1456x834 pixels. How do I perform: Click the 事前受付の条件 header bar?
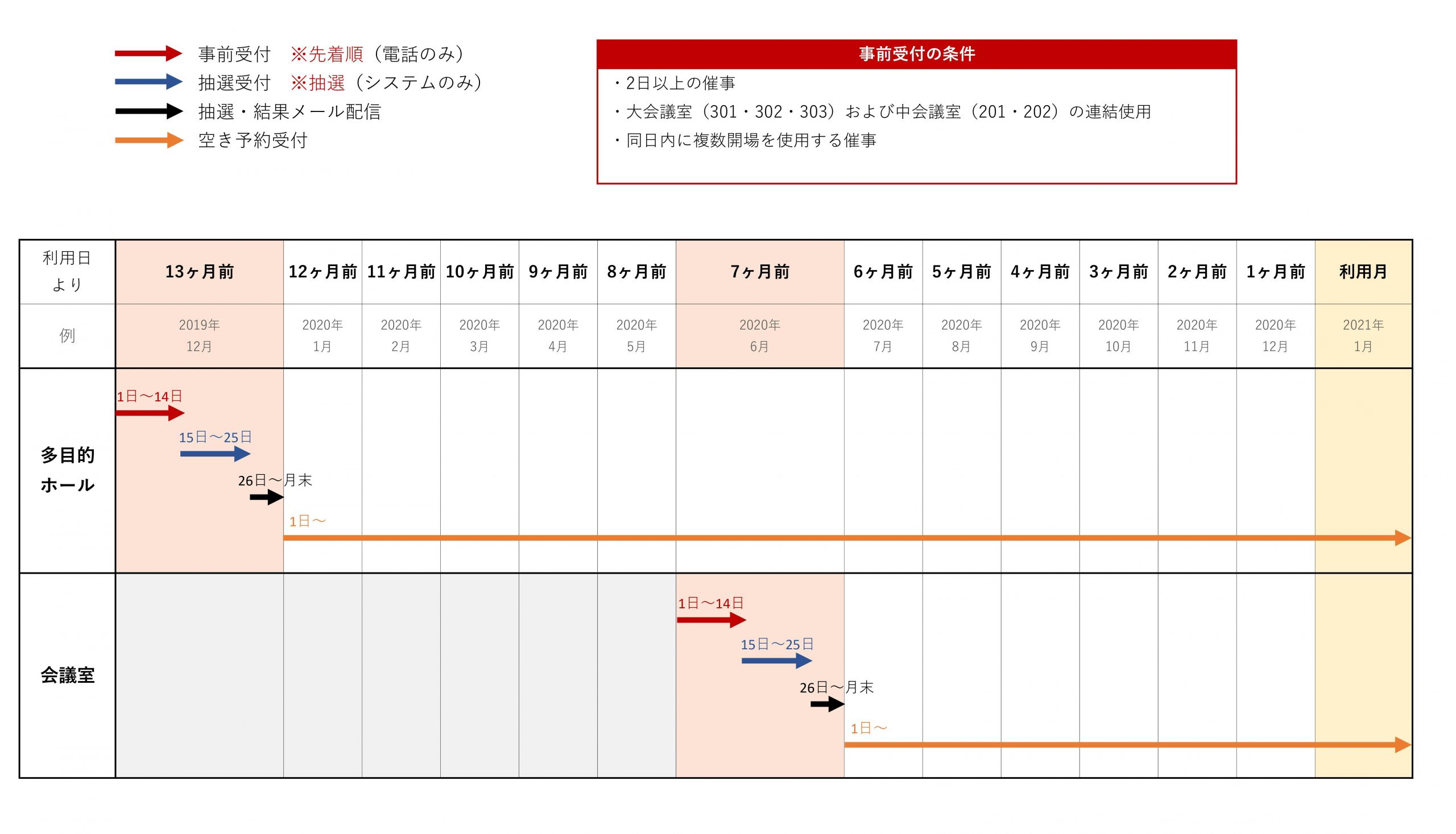[x=917, y=55]
